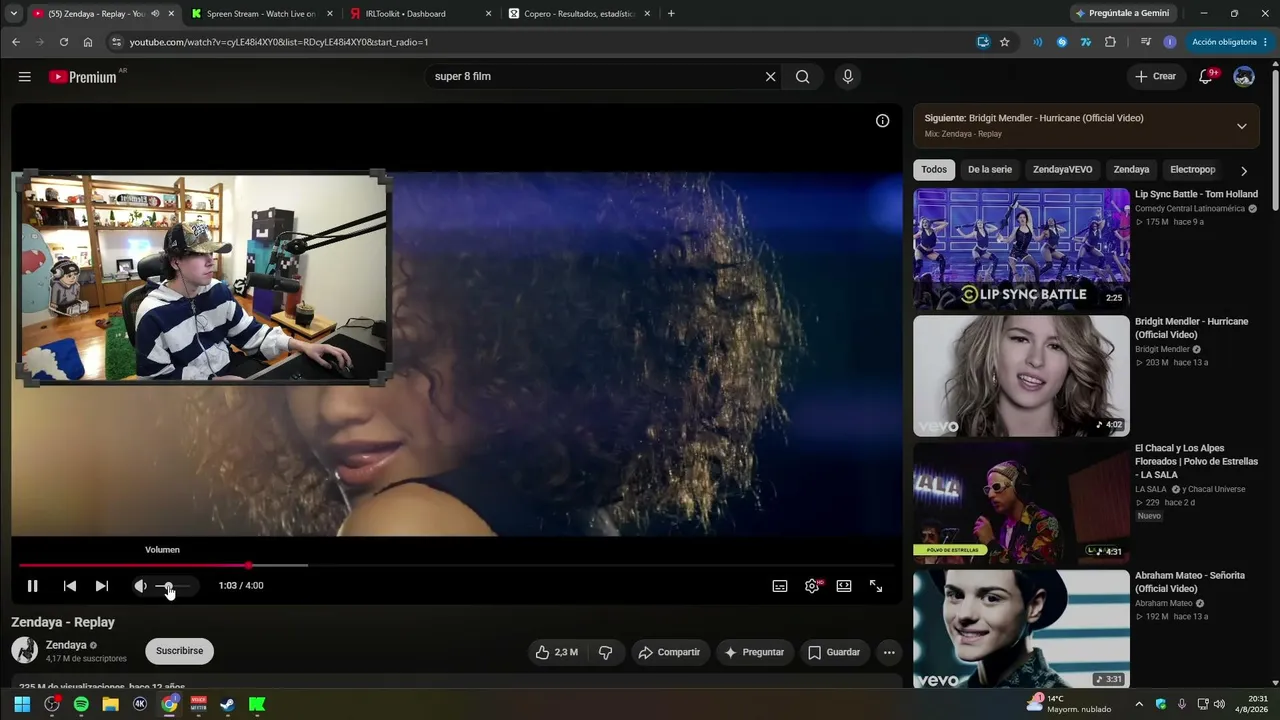The image size is (1280, 720).
Task: Select the Todos filter chip
Action: coord(934,170)
